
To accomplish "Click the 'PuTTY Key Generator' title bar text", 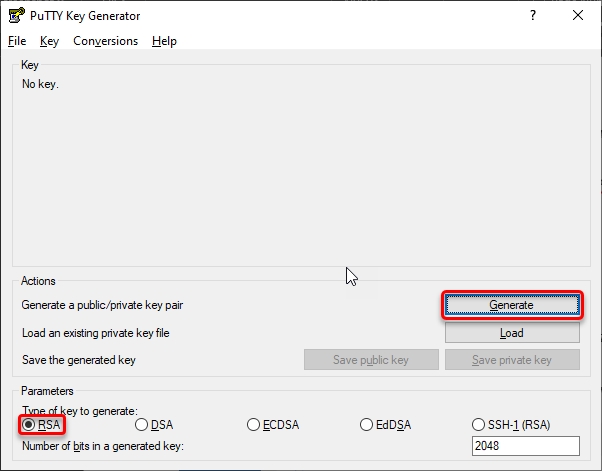I will (84, 15).
